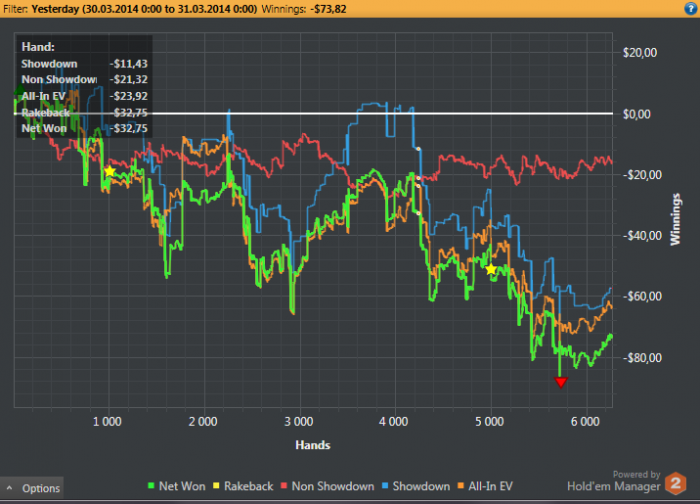Click the yellow star near 1 000 hands

point(109,171)
